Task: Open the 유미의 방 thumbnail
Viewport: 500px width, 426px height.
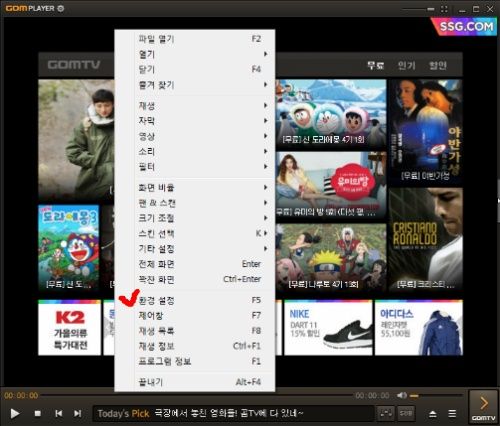Action: (x=331, y=185)
